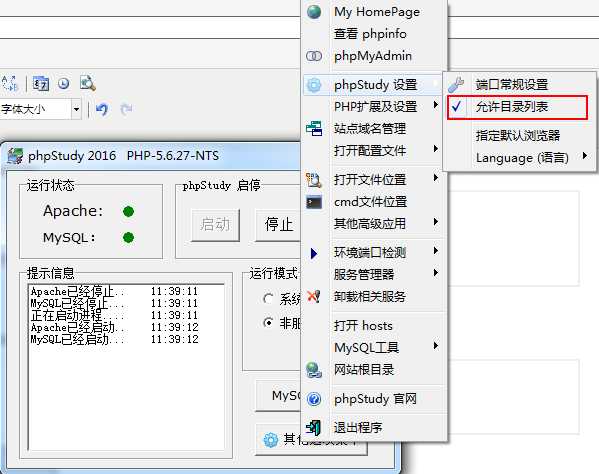Open 查看 phpinfo menu entry
Viewport: 599px width, 474px height.
[374, 34]
